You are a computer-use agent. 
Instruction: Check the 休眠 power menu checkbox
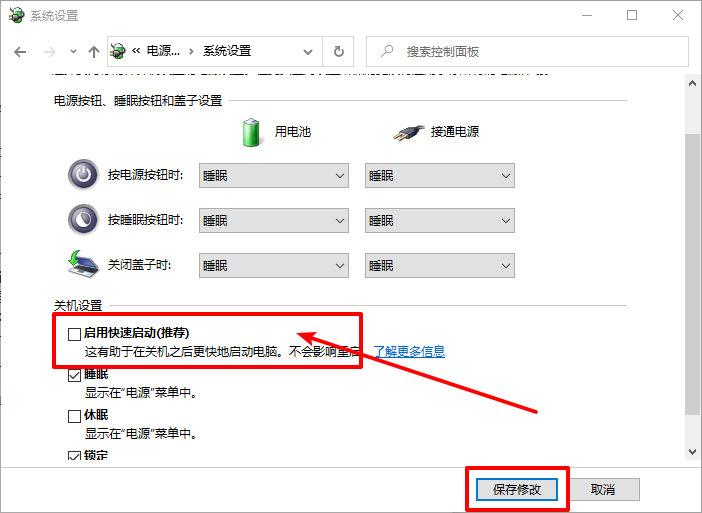click(x=74, y=416)
